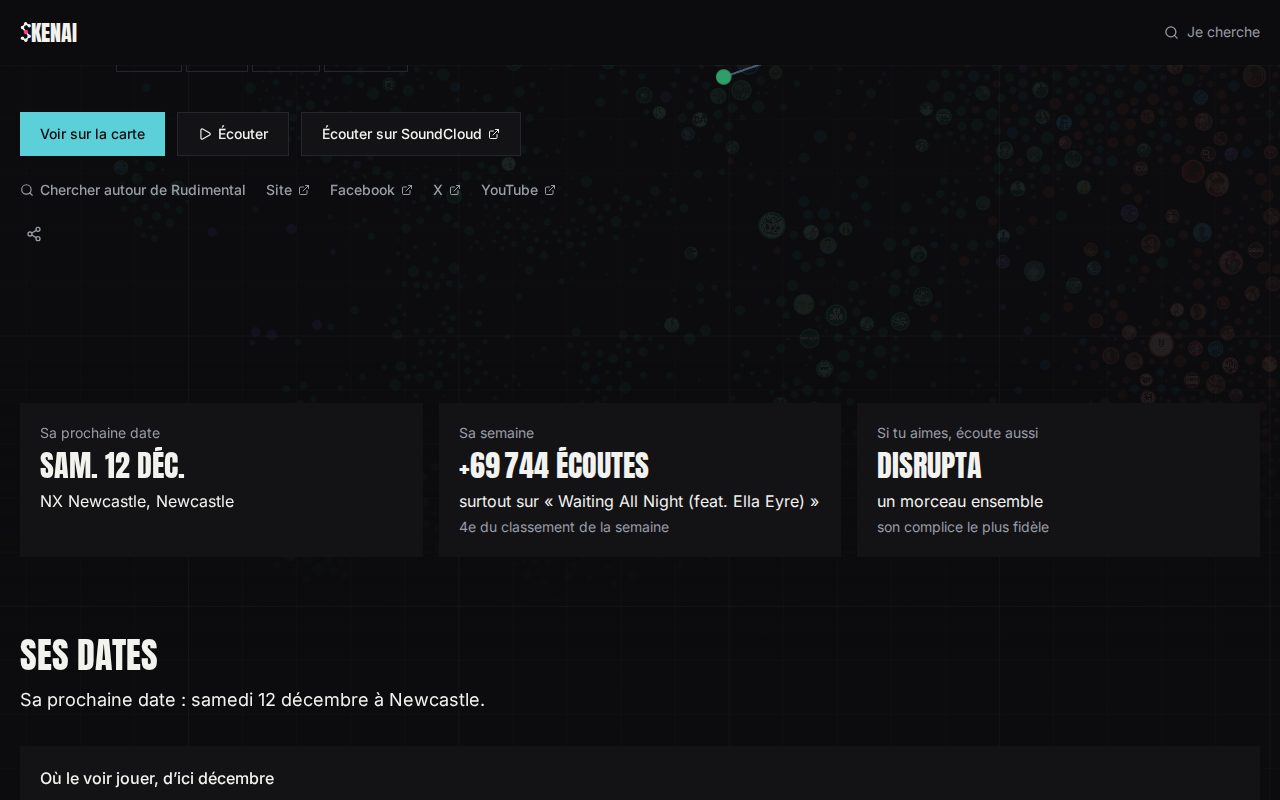Click the "Voir sur la carte" button

pos(92,134)
